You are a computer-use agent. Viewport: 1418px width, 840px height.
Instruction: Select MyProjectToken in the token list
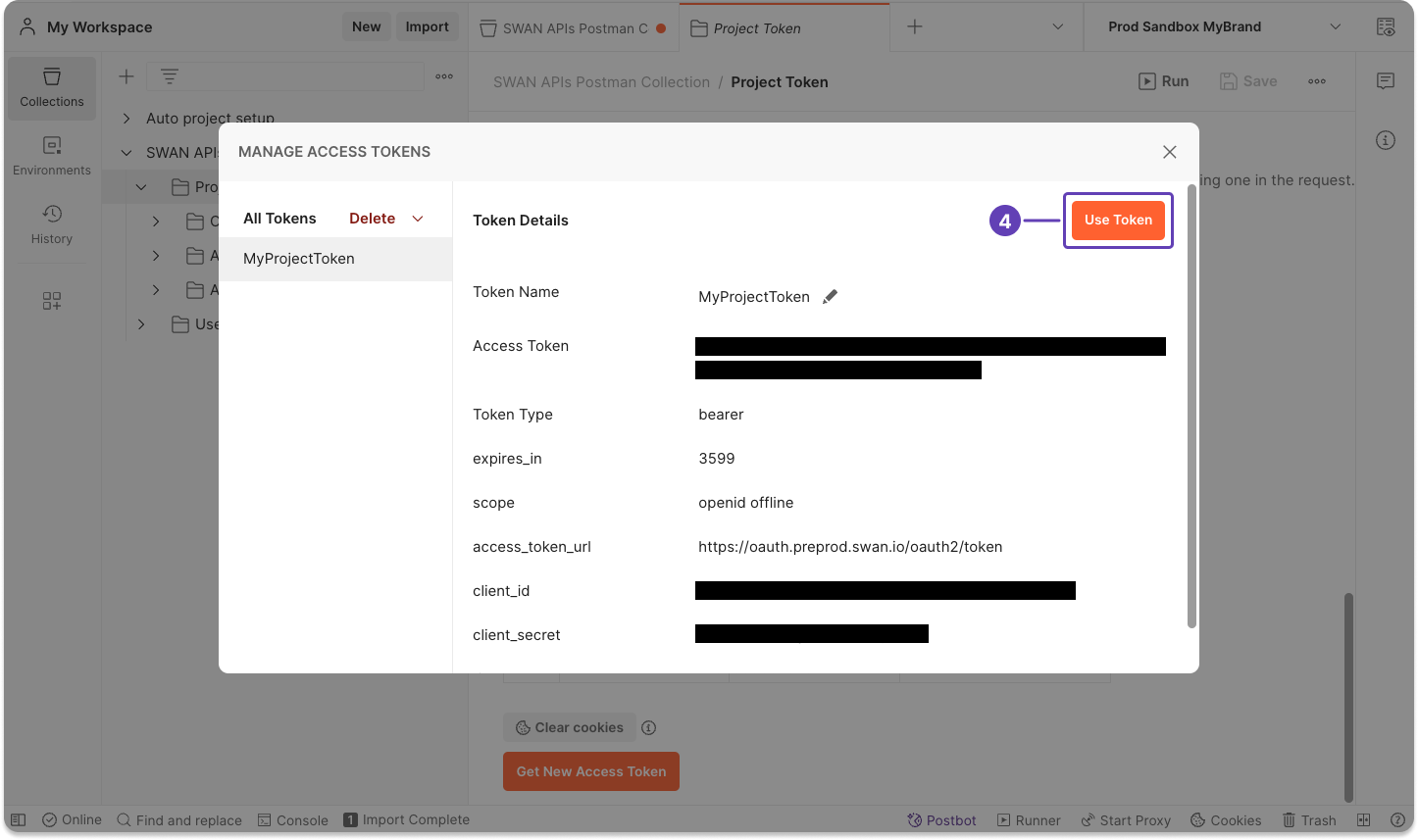coord(298,258)
